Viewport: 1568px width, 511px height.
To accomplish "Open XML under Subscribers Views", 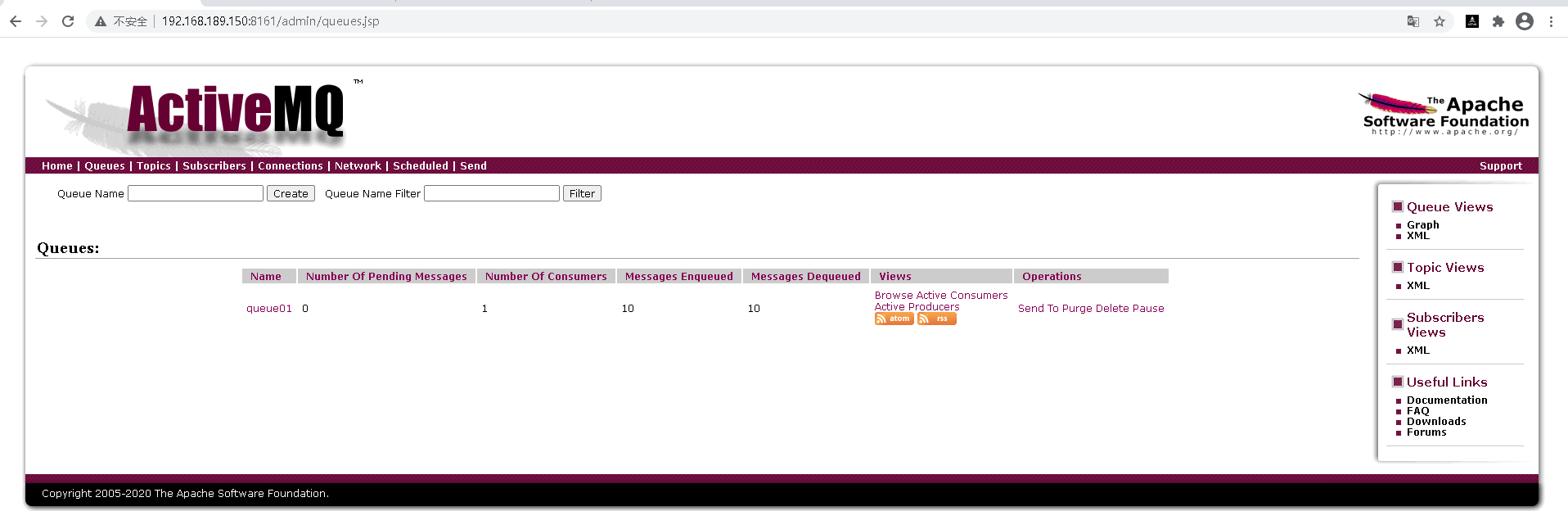I will click(x=1418, y=350).
